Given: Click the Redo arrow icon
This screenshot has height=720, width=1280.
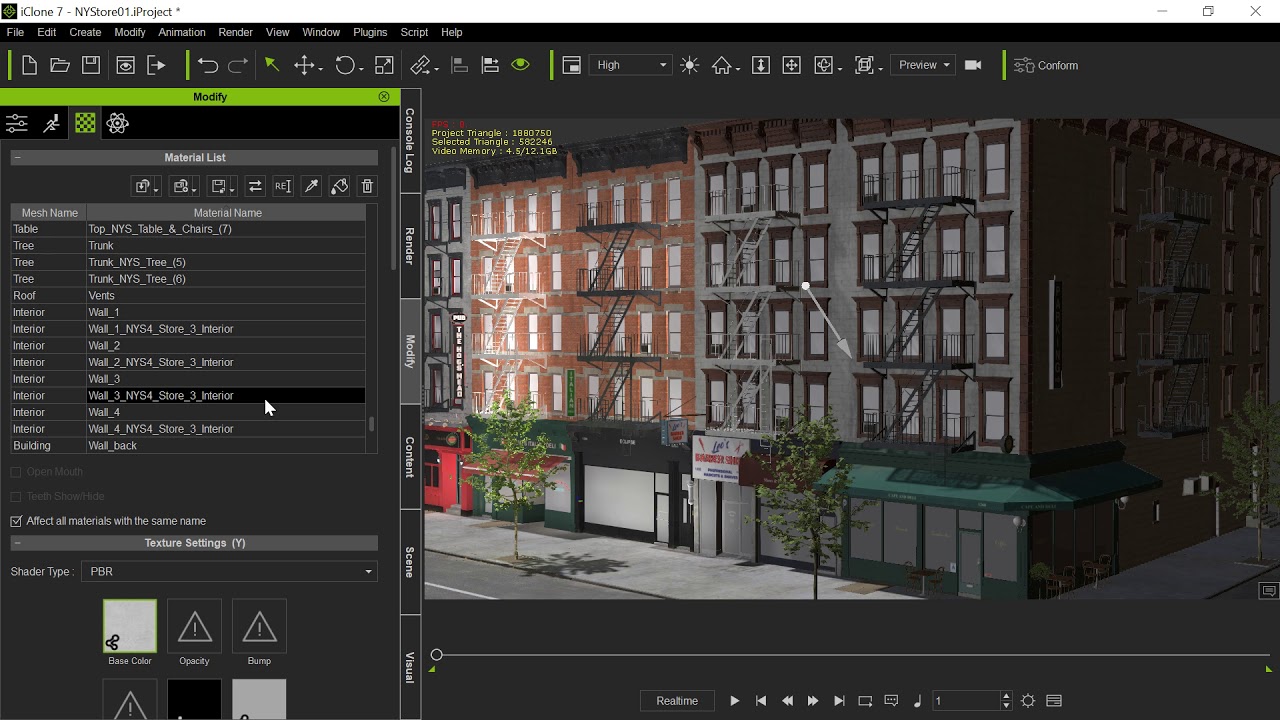Looking at the screenshot, I should pyautogui.click(x=238, y=65).
